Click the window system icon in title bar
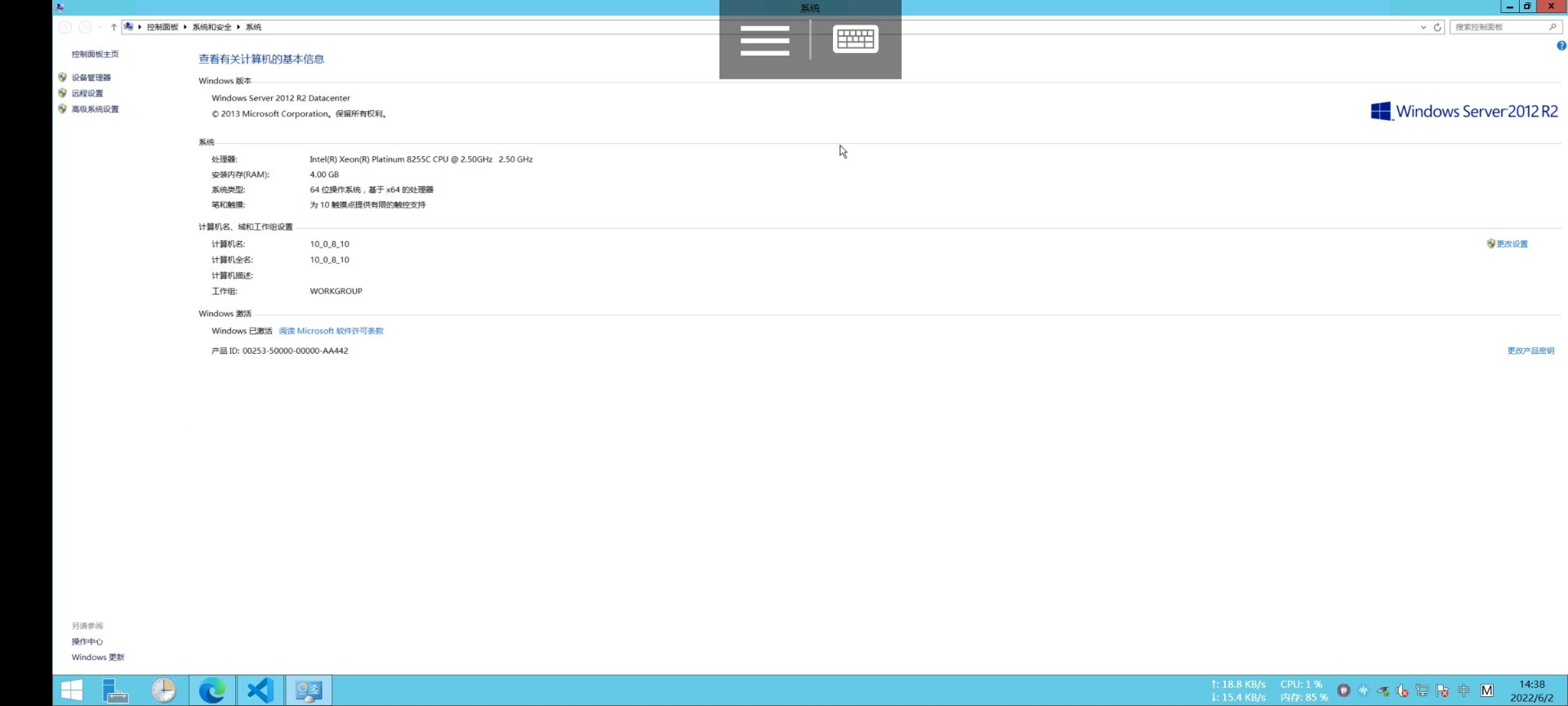The image size is (1568, 706). [x=60, y=7]
